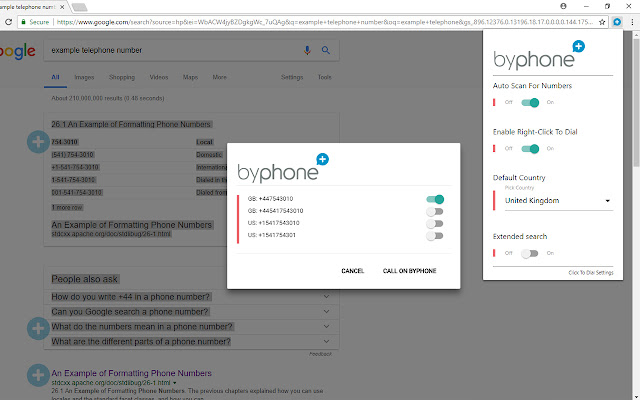The width and height of the screenshot is (640, 400).
Task: Click the blue search magnifier icon
Action: 325,50
